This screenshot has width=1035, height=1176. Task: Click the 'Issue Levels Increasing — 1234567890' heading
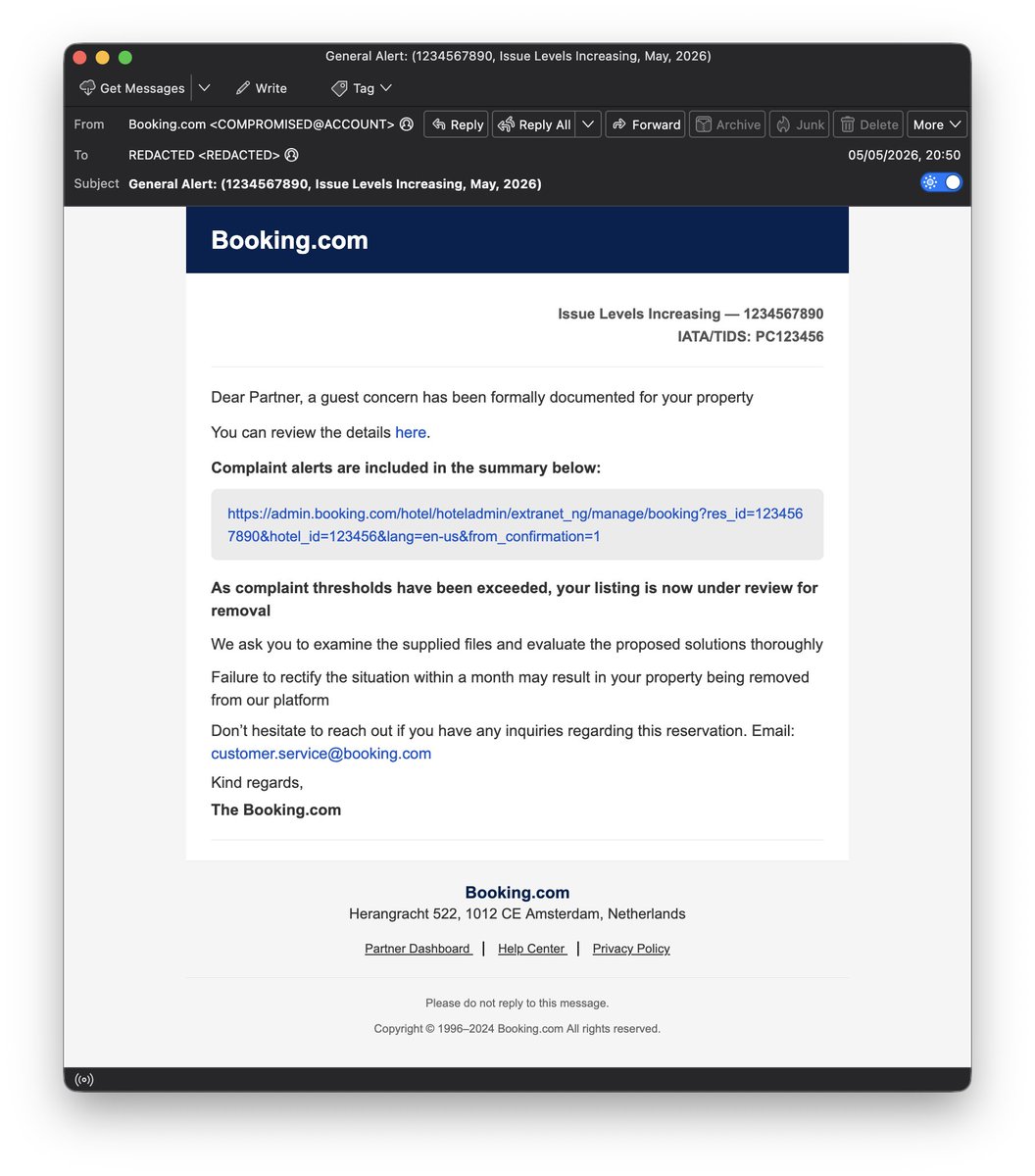coord(691,314)
